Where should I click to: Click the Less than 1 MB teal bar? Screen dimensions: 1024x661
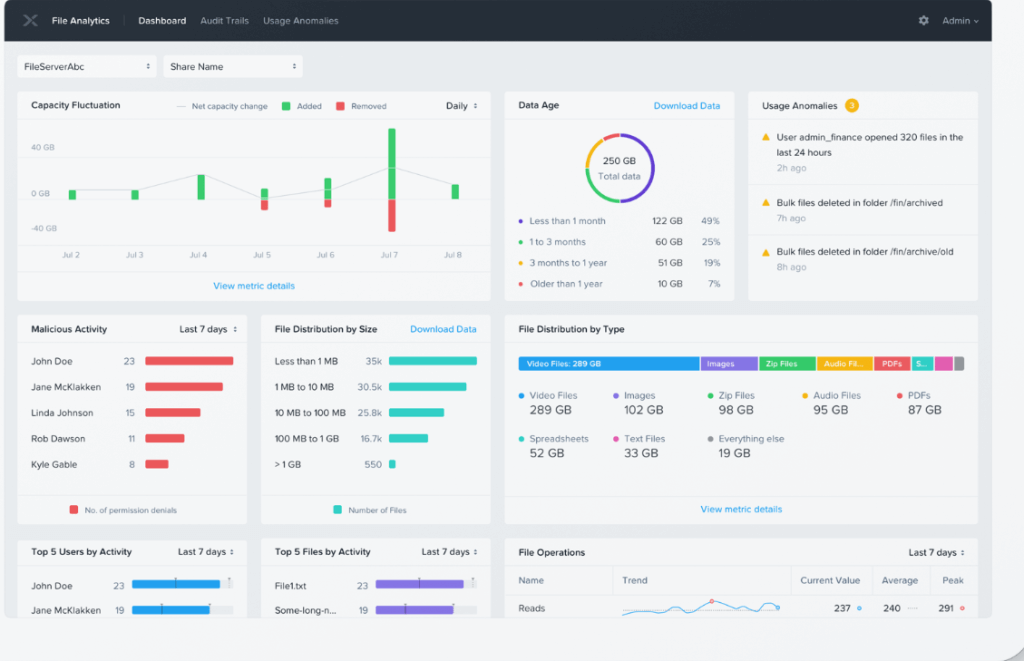[432, 361]
